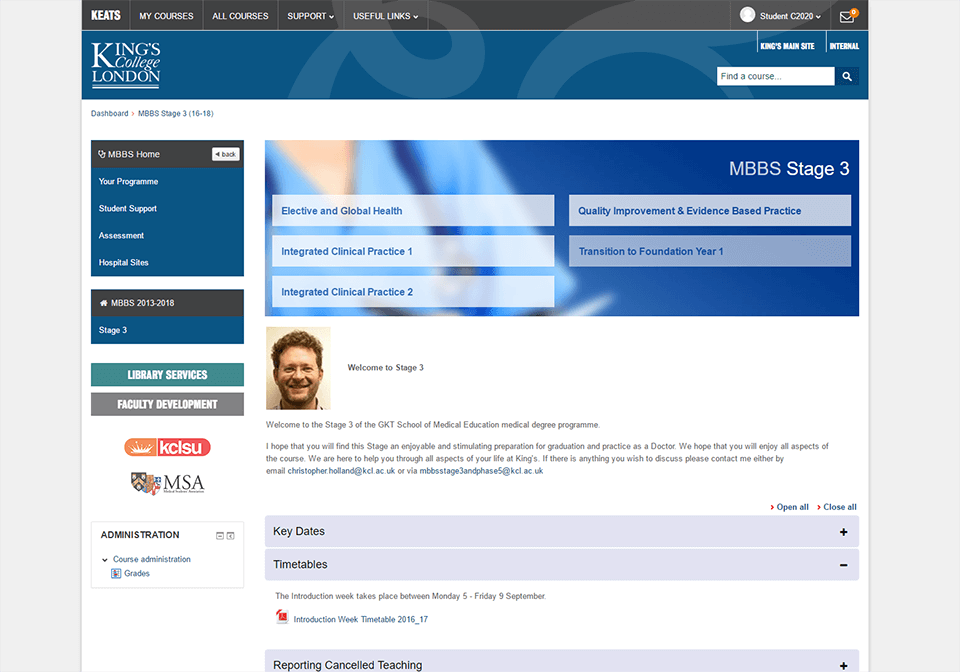Open Faculty Development banner
This screenshot has width=960, height=672.
pyautogui.click(x=167, y=404)
